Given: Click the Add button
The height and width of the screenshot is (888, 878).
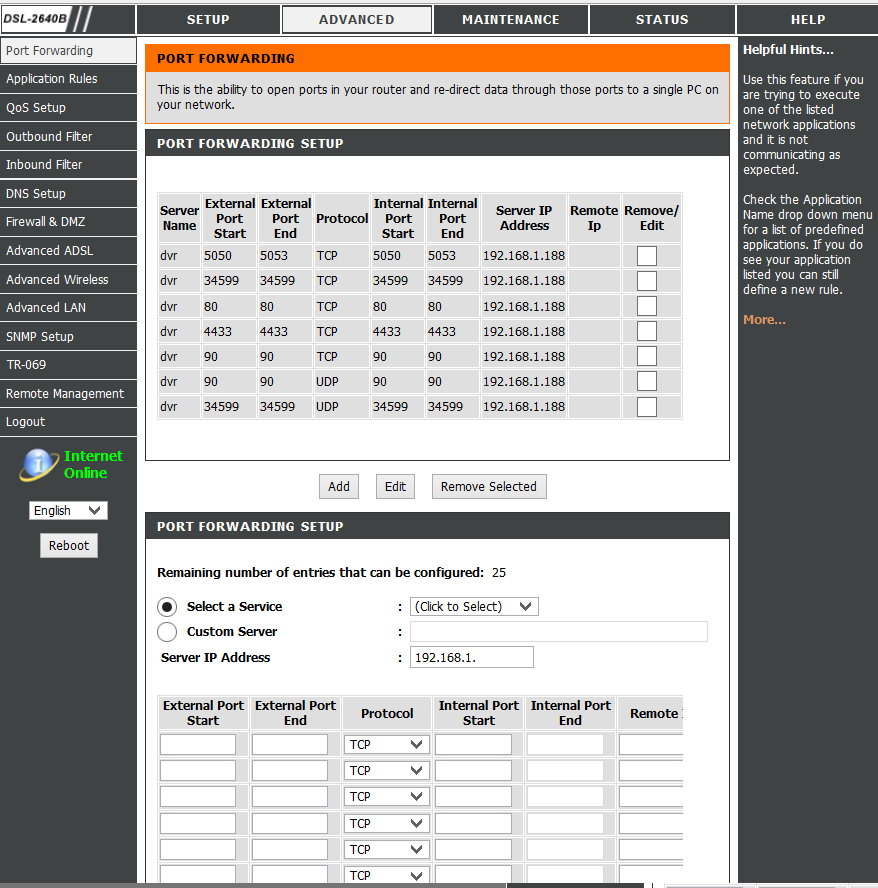Looking at the screenshot, I should 339,486.
